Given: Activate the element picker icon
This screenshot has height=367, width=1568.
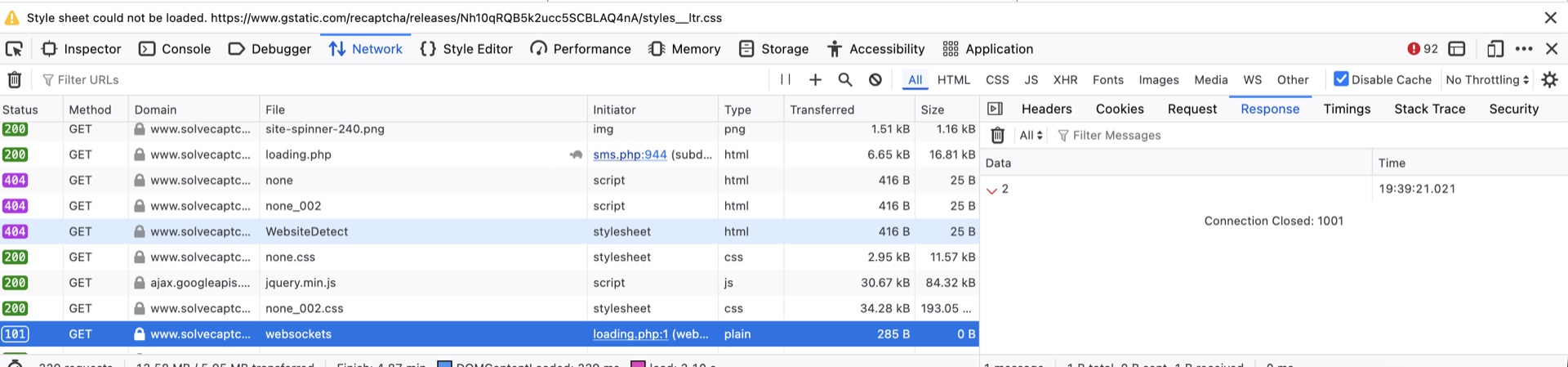Looking at the screenshot, I should point(14,49).
